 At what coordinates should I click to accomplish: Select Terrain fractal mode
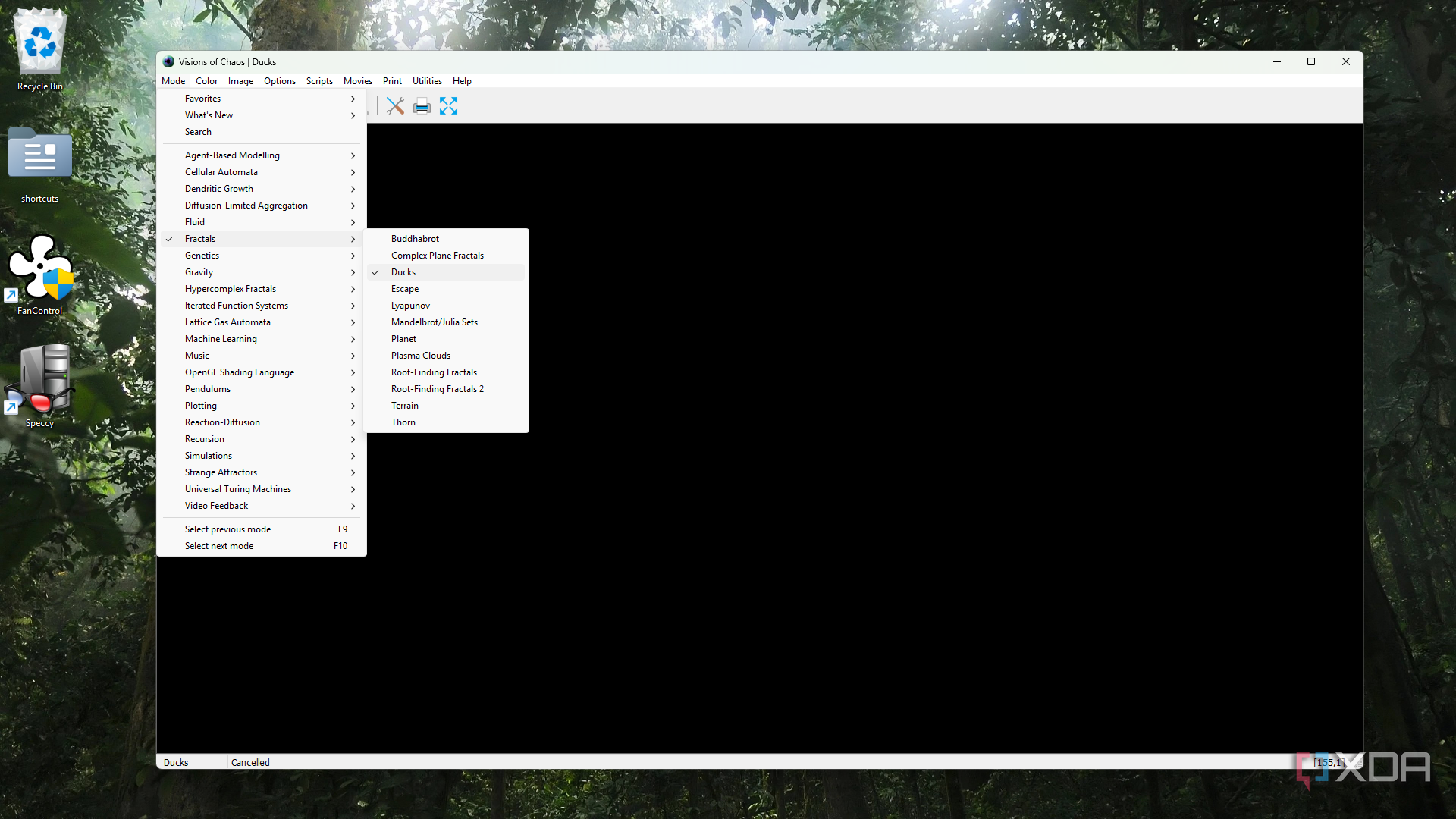click(446, 406)
